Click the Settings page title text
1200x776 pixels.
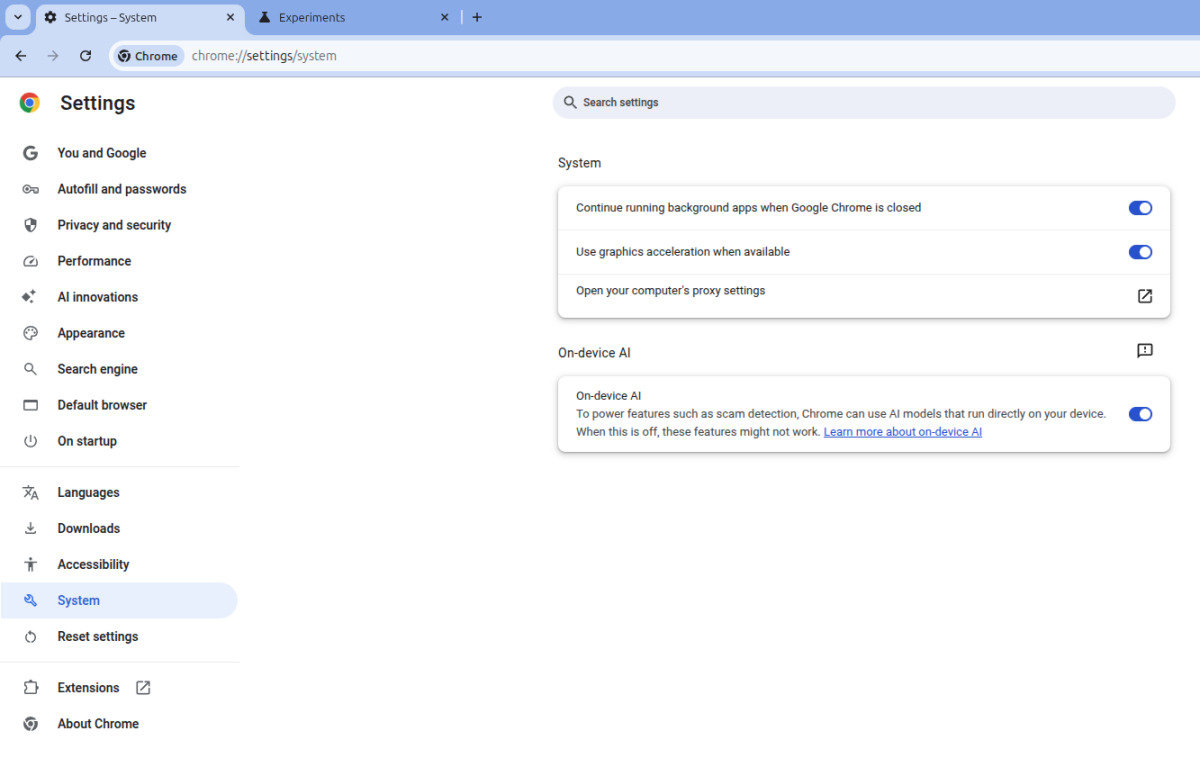(97, 103)
